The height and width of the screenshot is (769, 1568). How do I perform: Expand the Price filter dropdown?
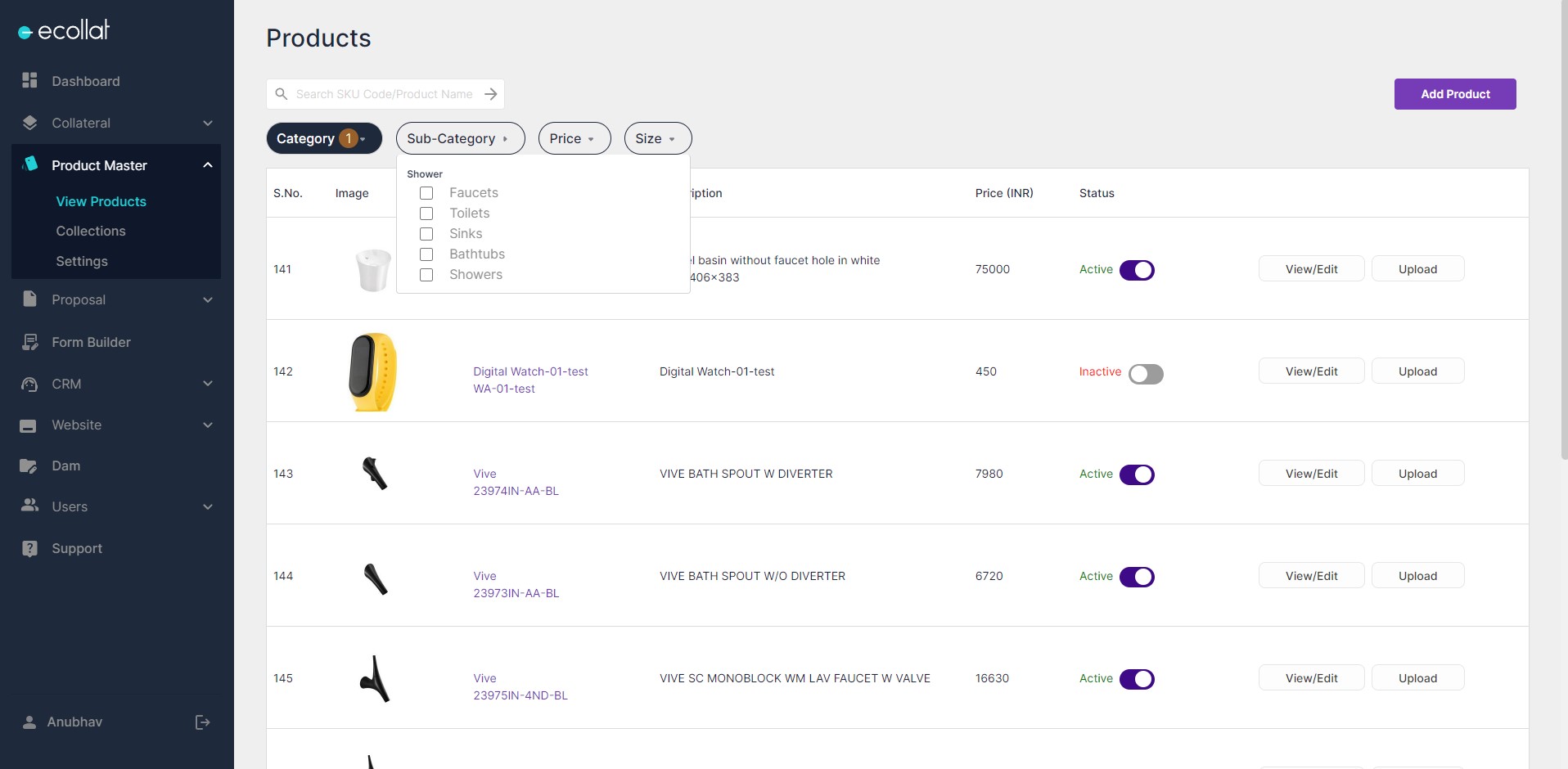point(574,138)
